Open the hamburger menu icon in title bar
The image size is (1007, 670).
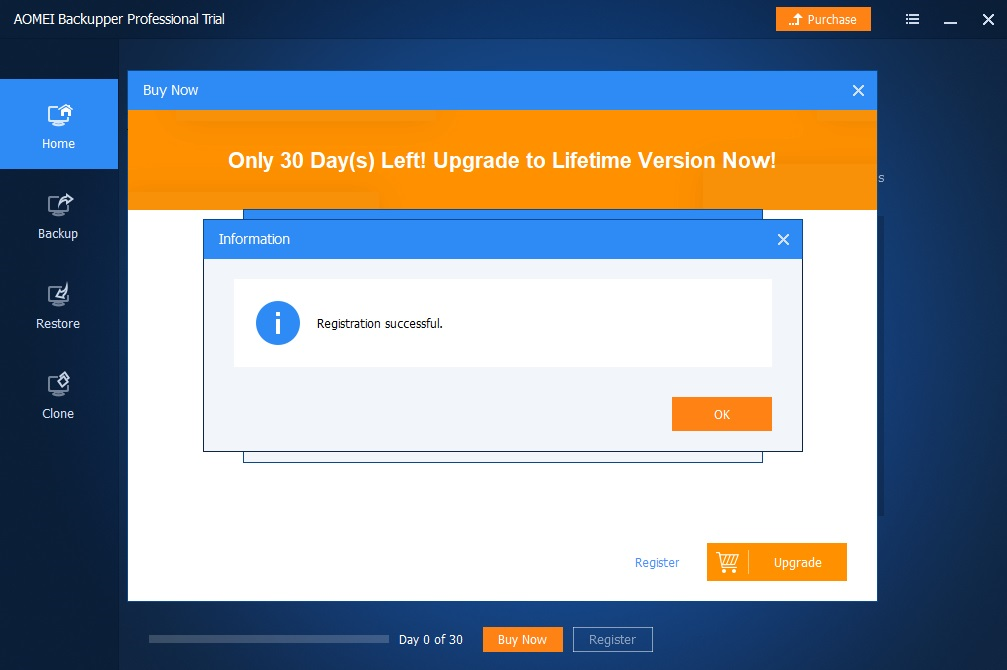(x=912, y=19)
